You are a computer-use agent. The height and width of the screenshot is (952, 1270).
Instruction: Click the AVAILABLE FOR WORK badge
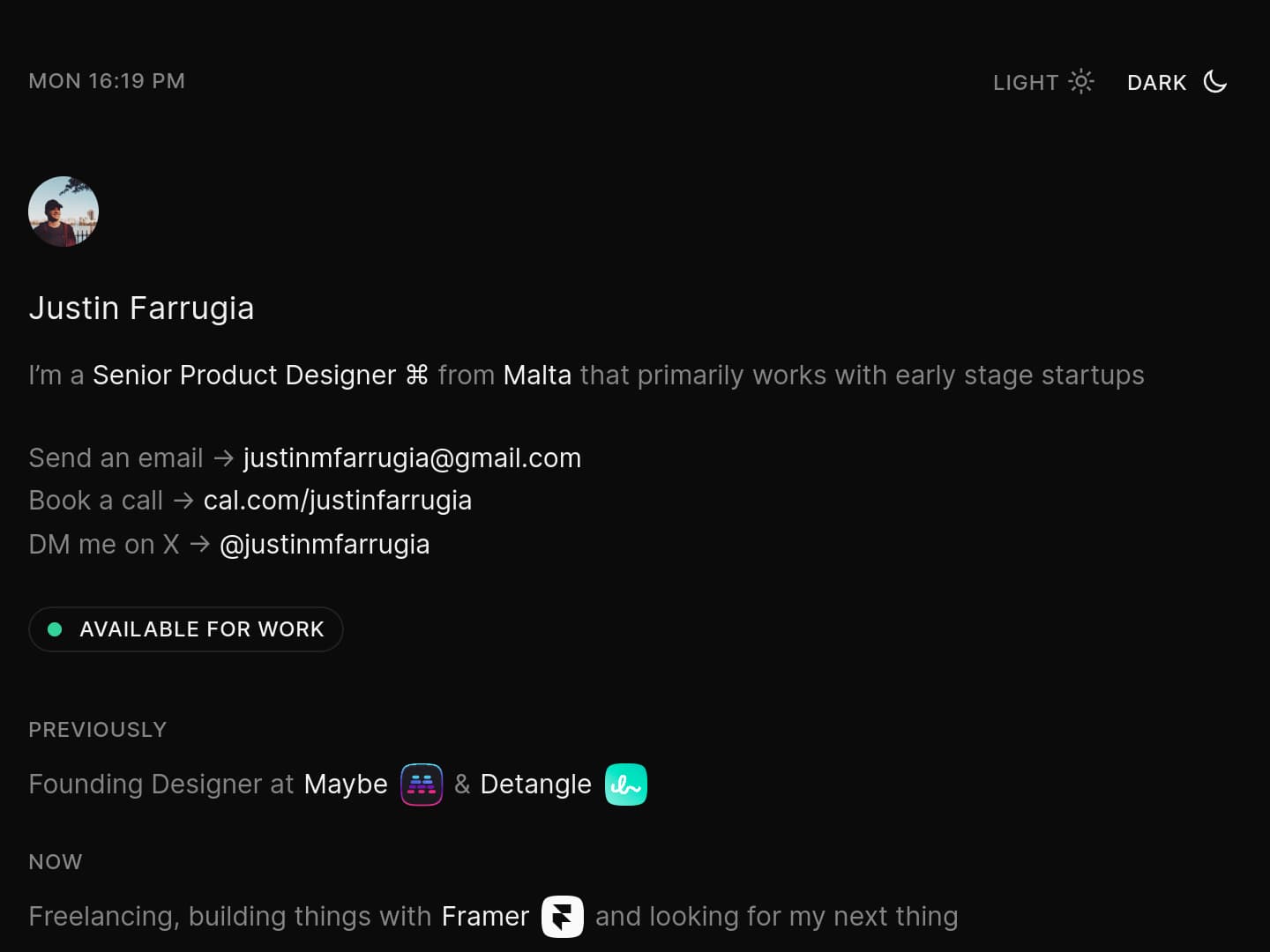[186, 629]
